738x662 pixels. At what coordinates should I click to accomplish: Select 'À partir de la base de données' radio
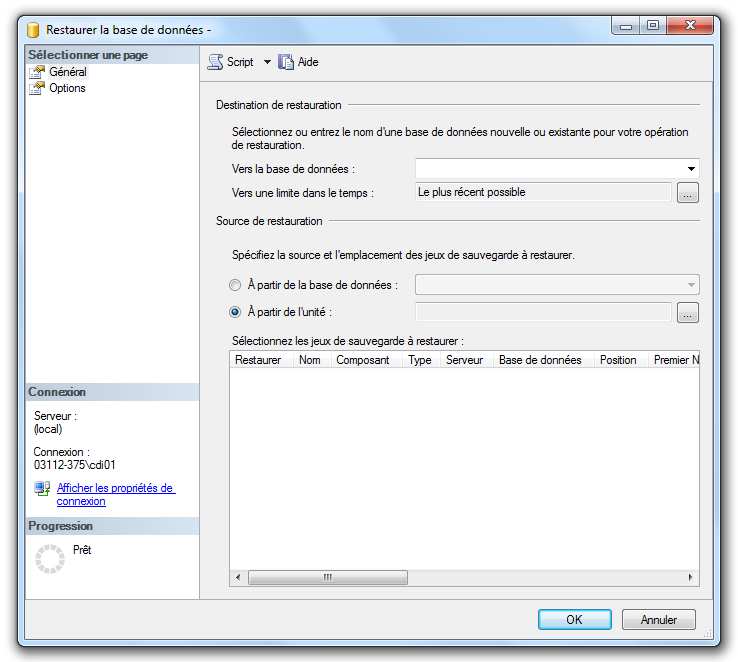235,285
